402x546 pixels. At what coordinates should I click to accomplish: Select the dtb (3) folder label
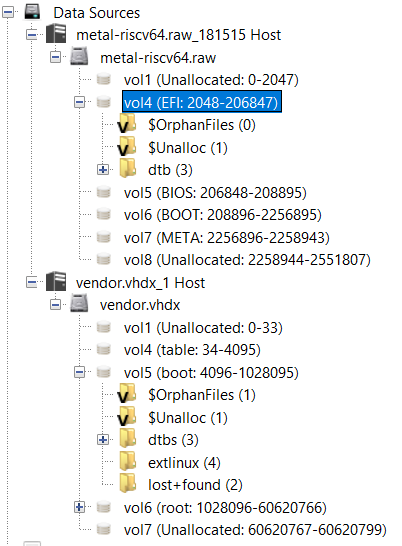tap(170, 170)
